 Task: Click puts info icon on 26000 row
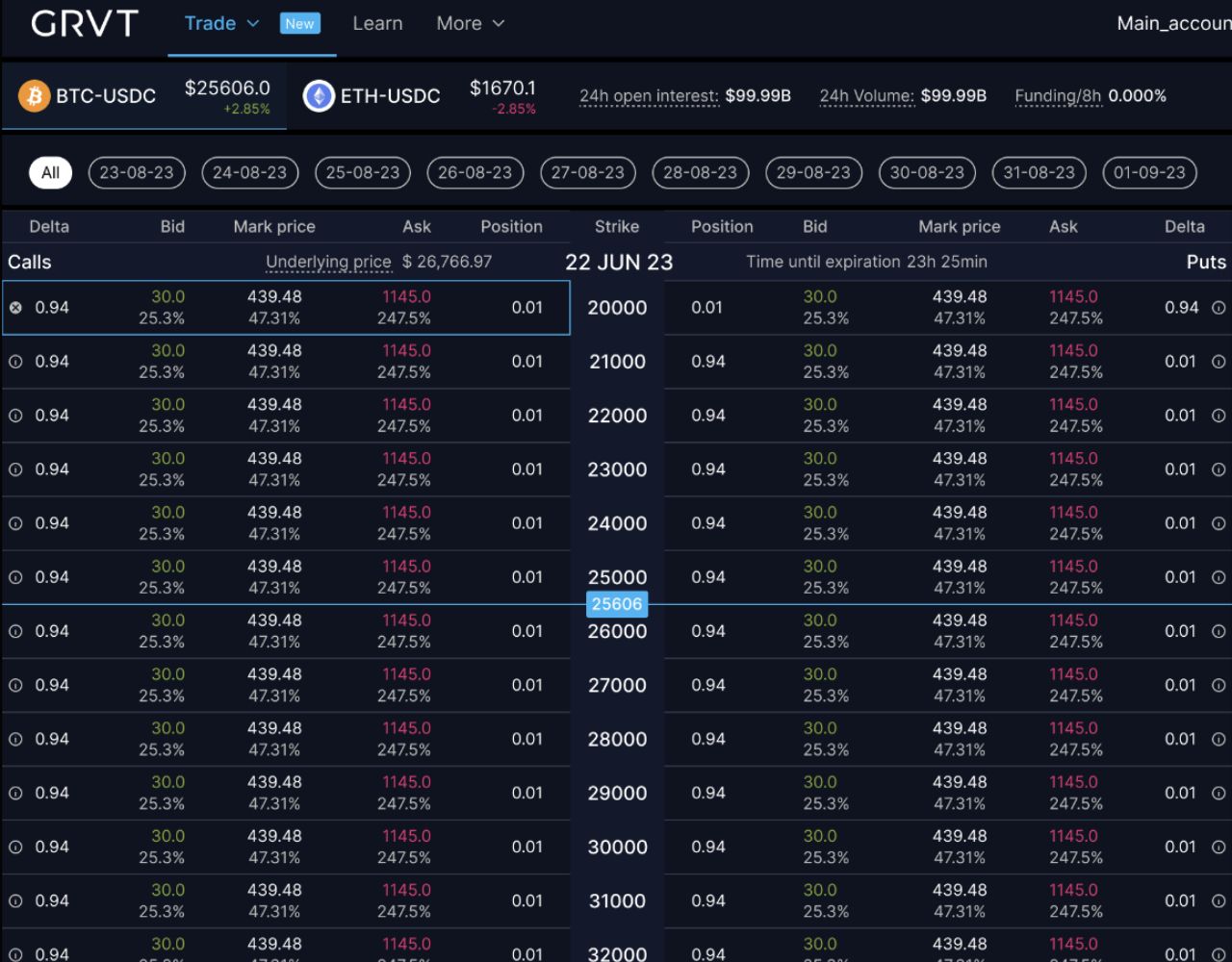pyautogui.click(x=1219, y=631)
